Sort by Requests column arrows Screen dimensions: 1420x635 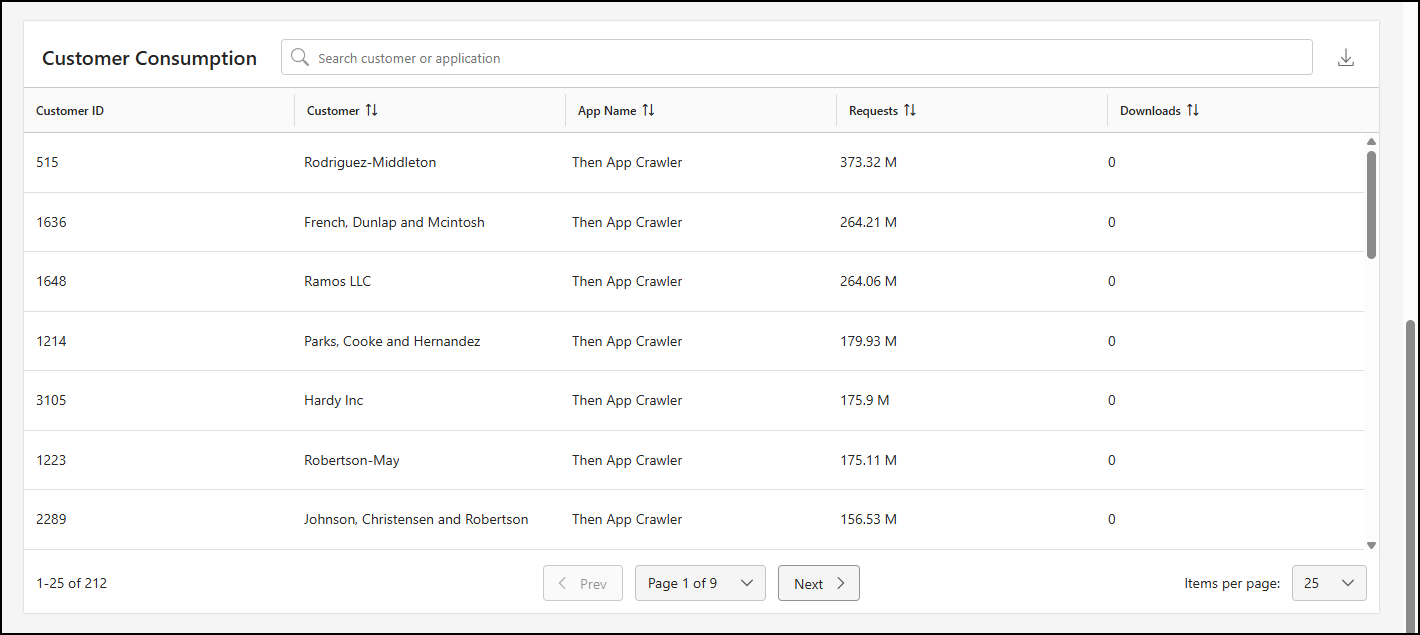pyautogui.click(x=910, y=110)
